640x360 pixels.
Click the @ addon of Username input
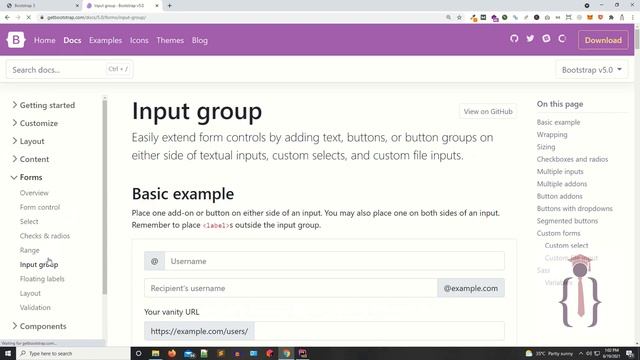[154, 261]
